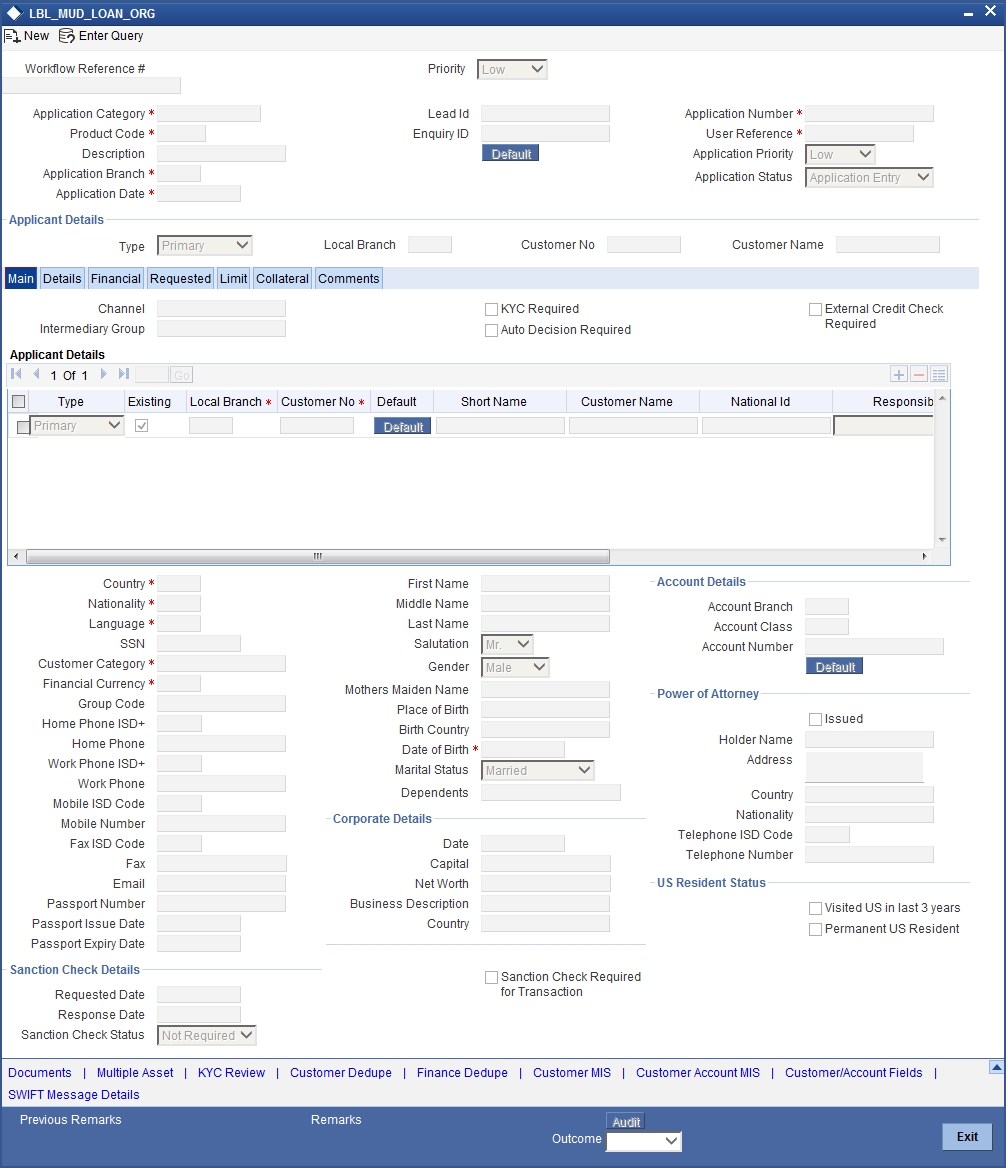This screenshot has height=1168, width=1006.
Task: Switch to the Collateral tab
Action: [282, 279]
